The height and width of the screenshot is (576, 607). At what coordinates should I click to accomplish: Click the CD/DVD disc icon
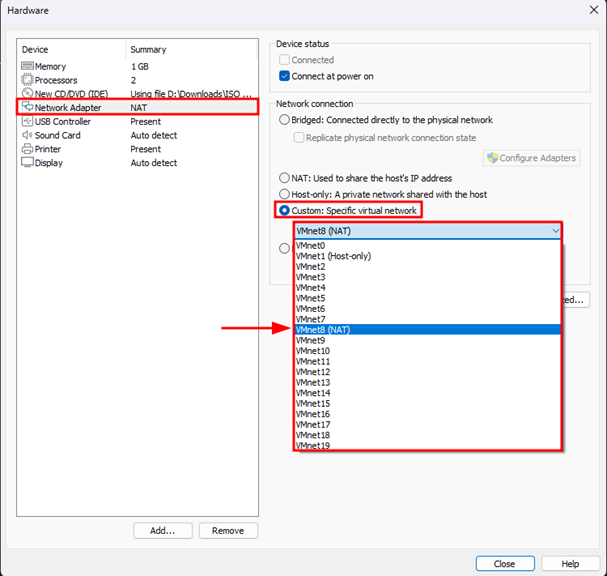[x=27, y=93]
